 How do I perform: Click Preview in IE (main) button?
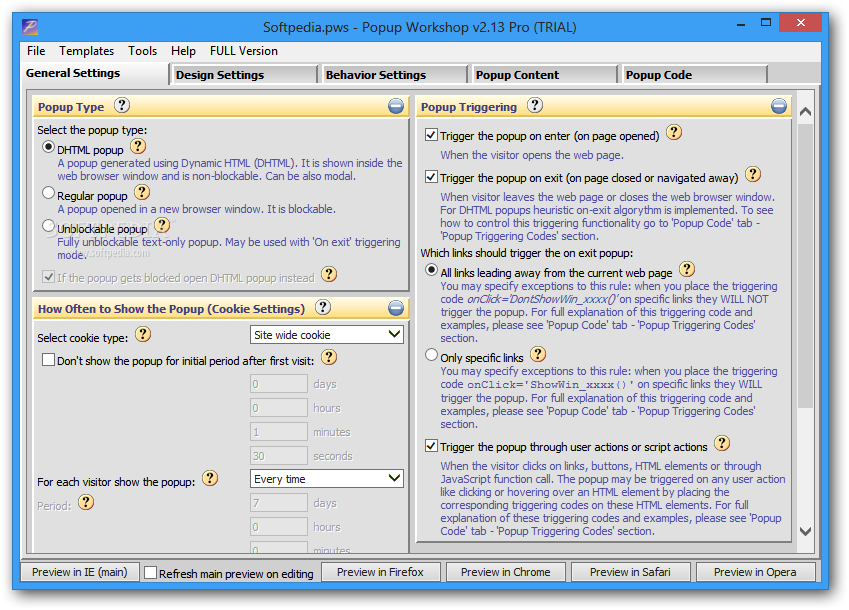coord(80,572)
